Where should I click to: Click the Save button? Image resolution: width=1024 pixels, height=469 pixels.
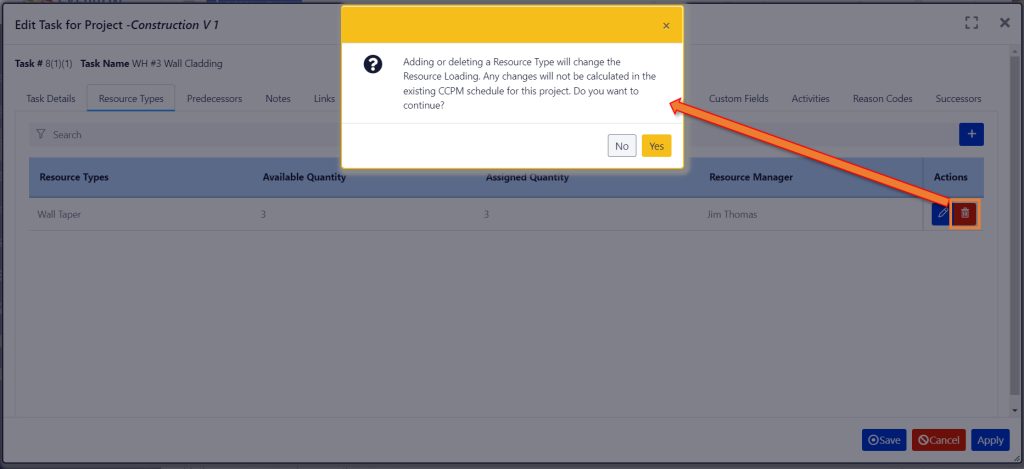(884, 440)
